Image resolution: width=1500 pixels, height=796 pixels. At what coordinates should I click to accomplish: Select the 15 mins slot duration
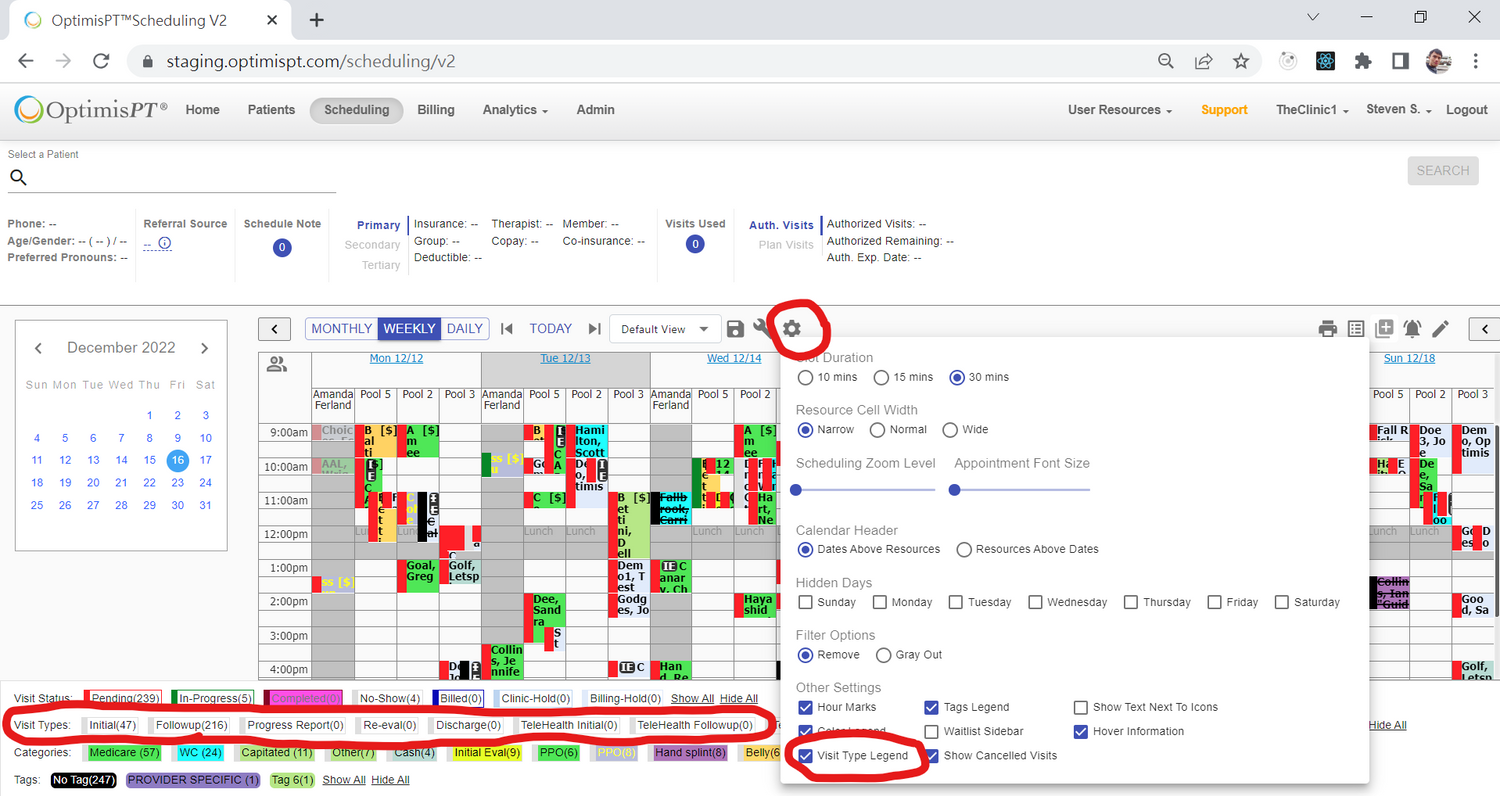[x=881, y=377]
